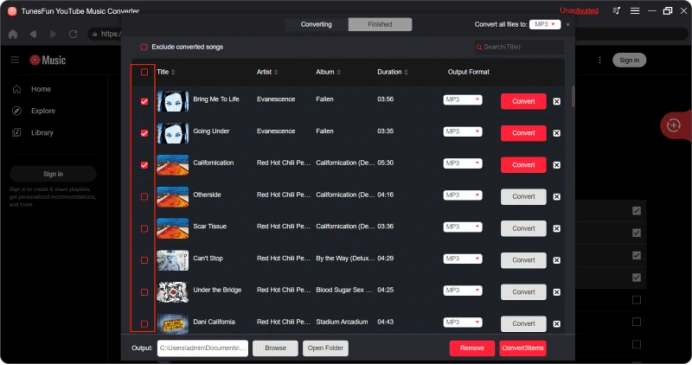Check the Scar Tissue checkbox
Screen dimensions: 692x365
[x=144, y=229]
